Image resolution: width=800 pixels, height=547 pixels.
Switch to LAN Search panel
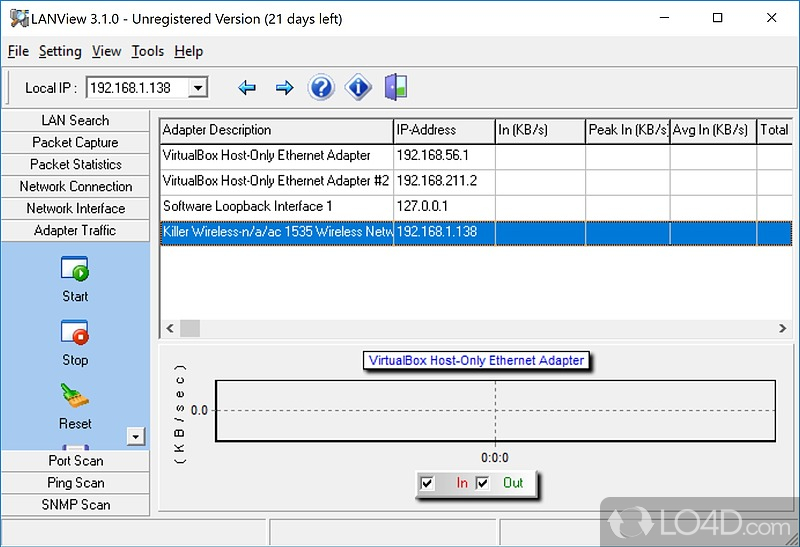pos(76,120)
